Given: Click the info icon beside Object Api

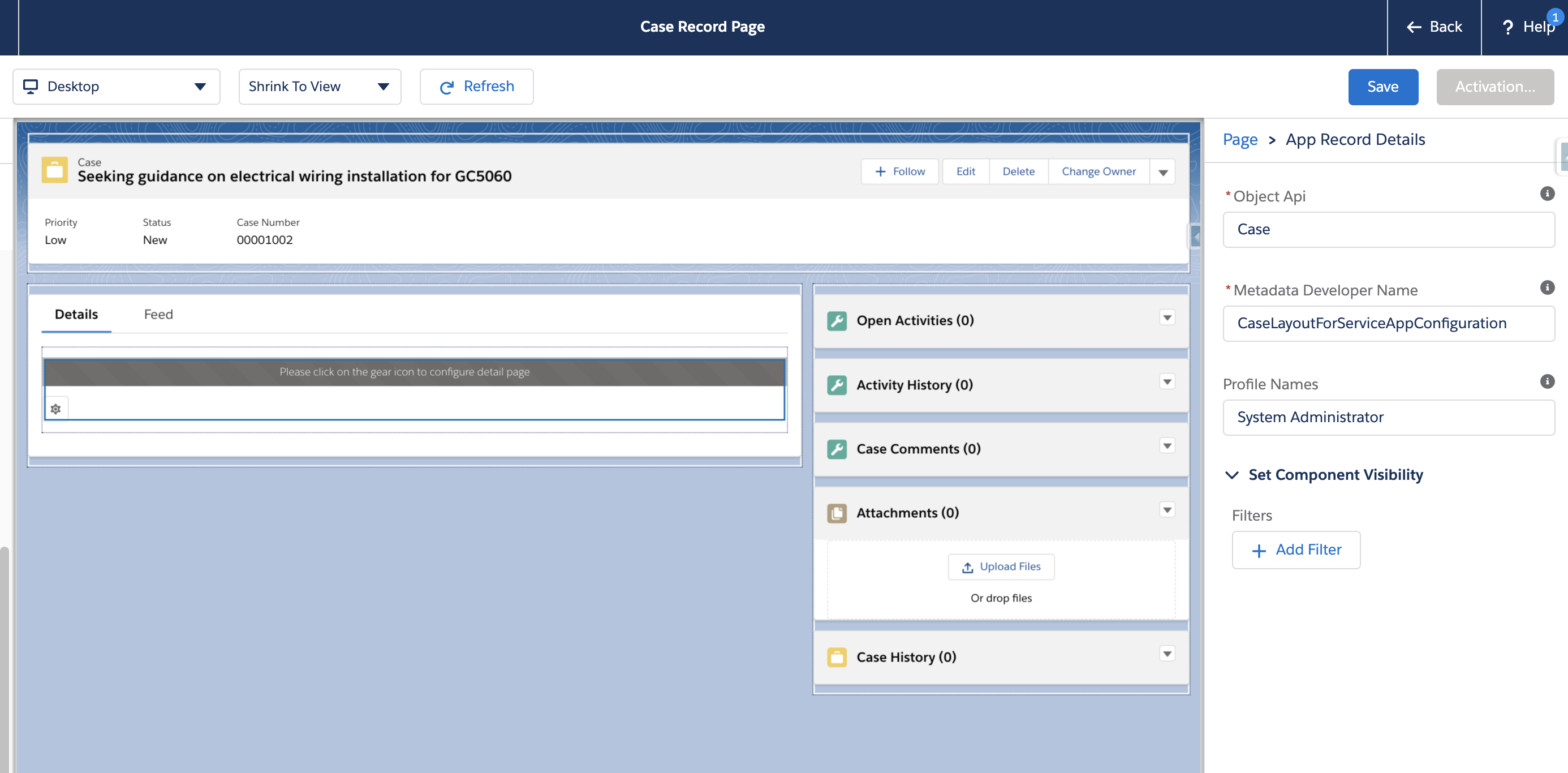Looking at the screenshot, I should click(x=1549, y=194).
